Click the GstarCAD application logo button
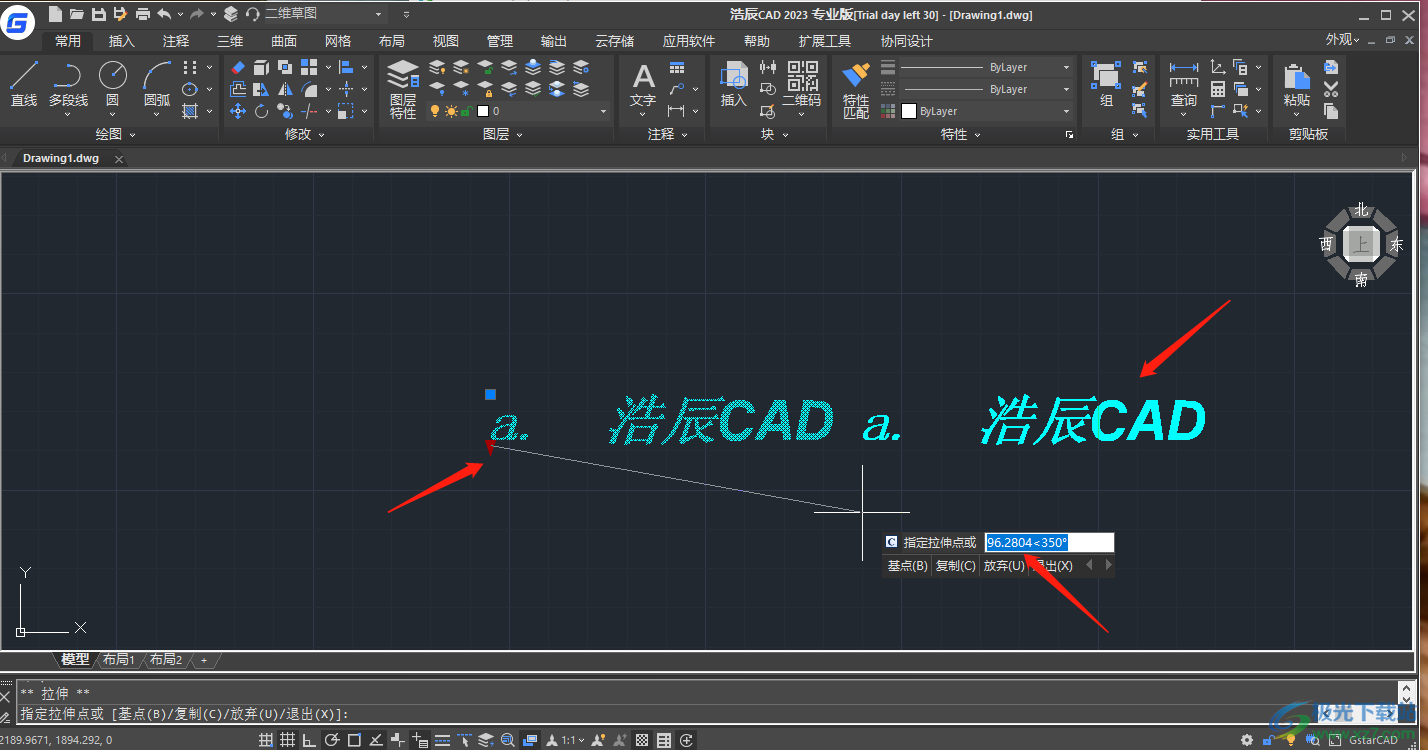The image size is (1428, 750). [19, 22]
